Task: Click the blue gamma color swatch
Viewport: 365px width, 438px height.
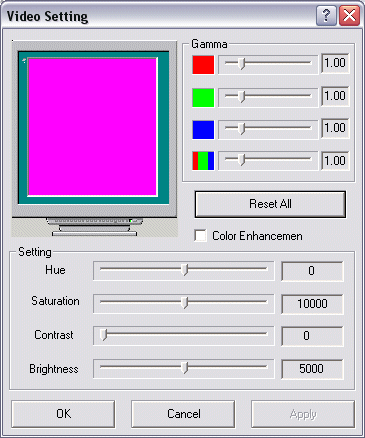Action: (203, 130)
